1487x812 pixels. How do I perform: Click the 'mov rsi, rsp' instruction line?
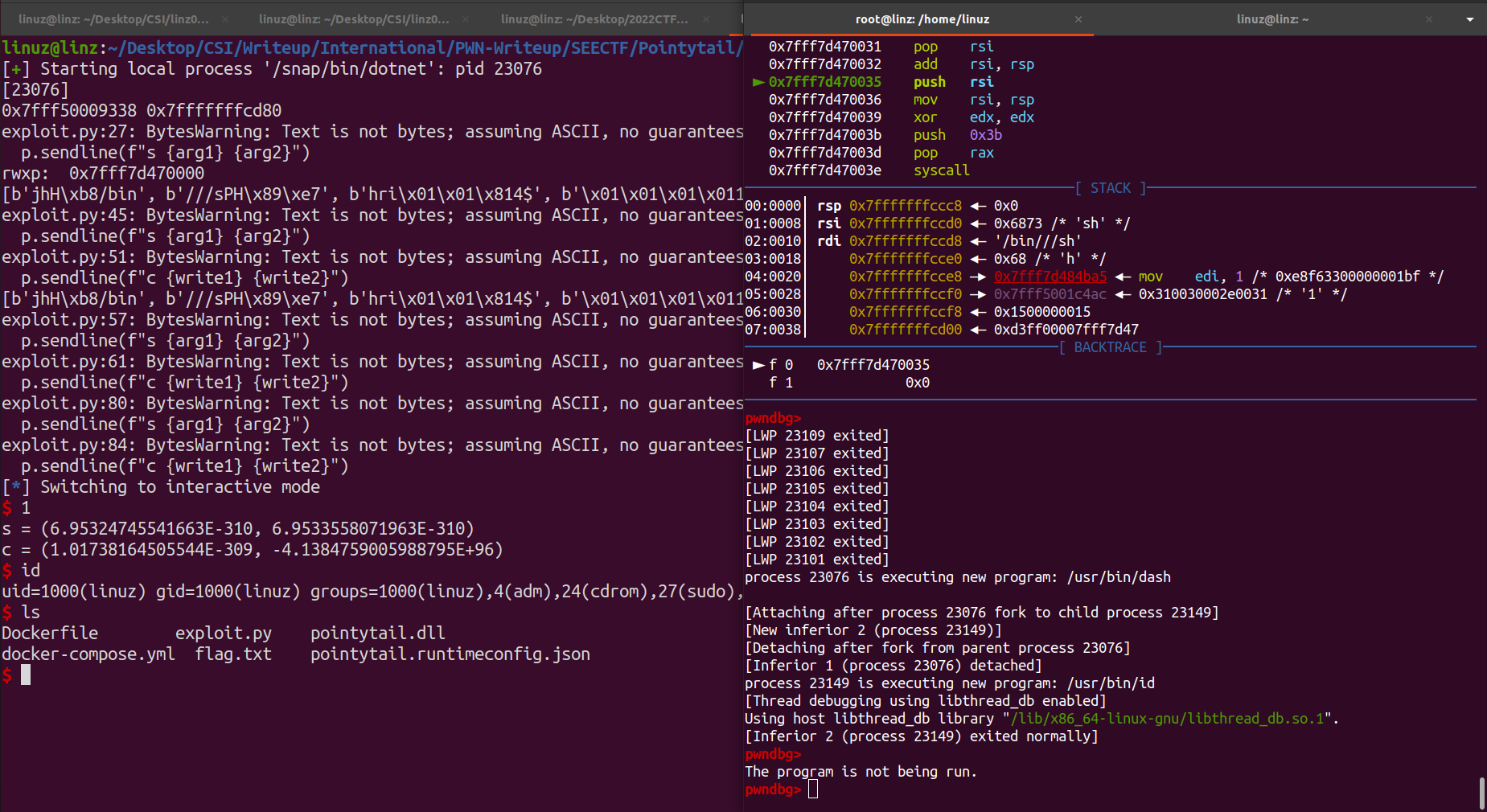tap(901, 100)
